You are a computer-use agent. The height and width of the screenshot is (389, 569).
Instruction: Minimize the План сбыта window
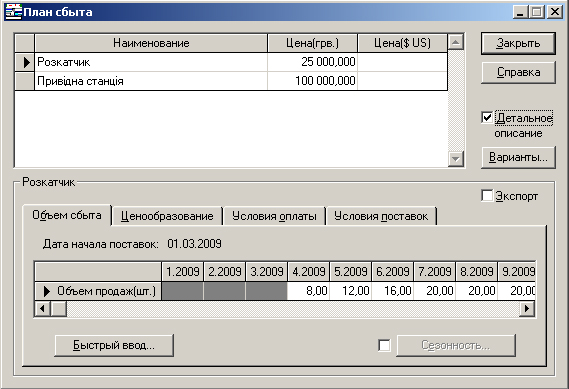tap(520, 12)
